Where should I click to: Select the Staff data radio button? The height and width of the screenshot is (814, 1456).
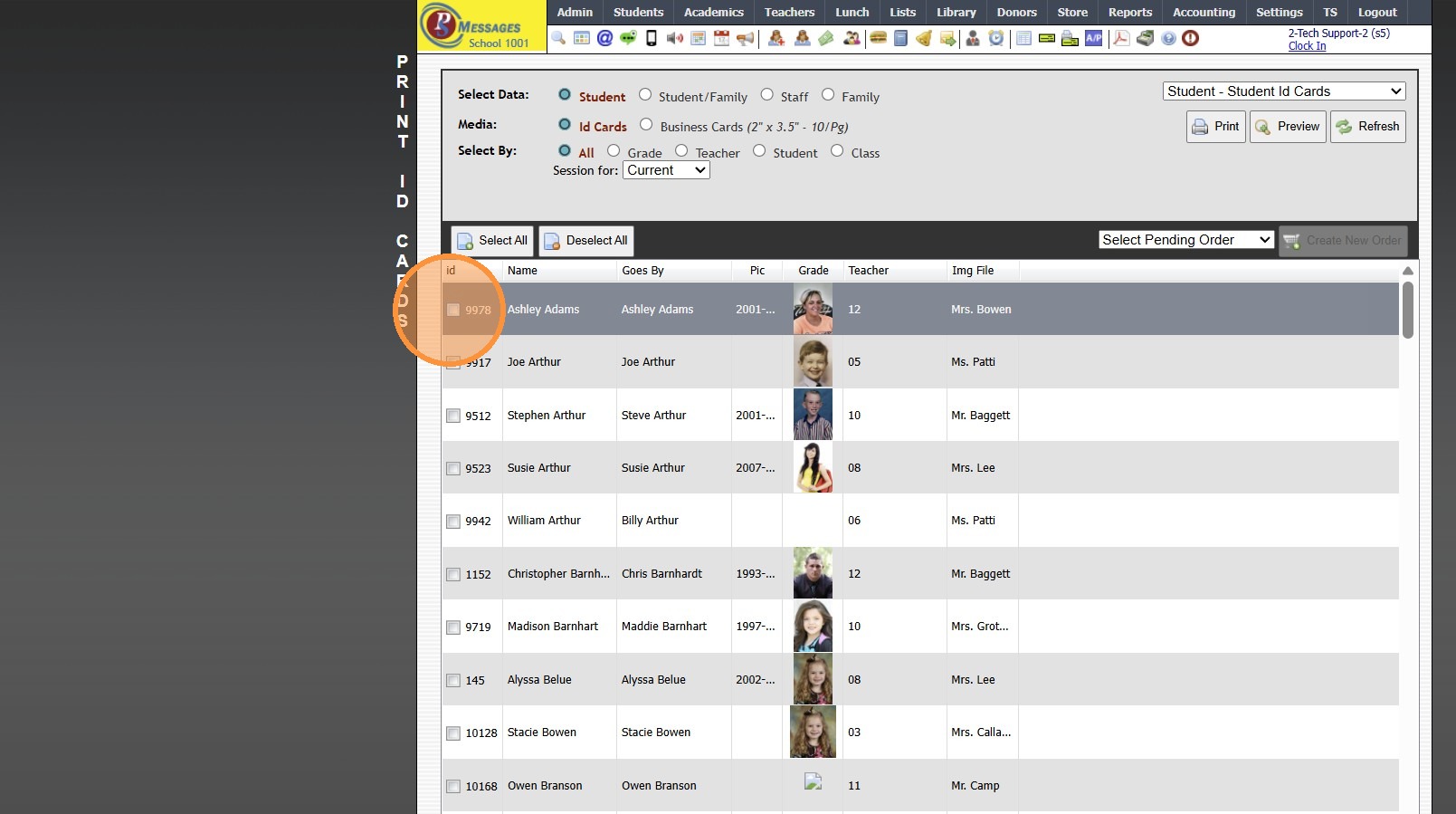tap(767, 95)
